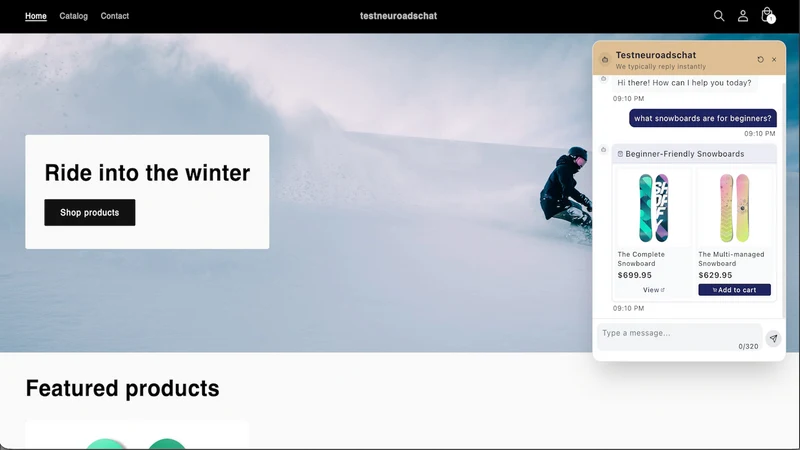
Task: Click The Multi-managed Snowboard product name
Action: click(x=731, y=259)
